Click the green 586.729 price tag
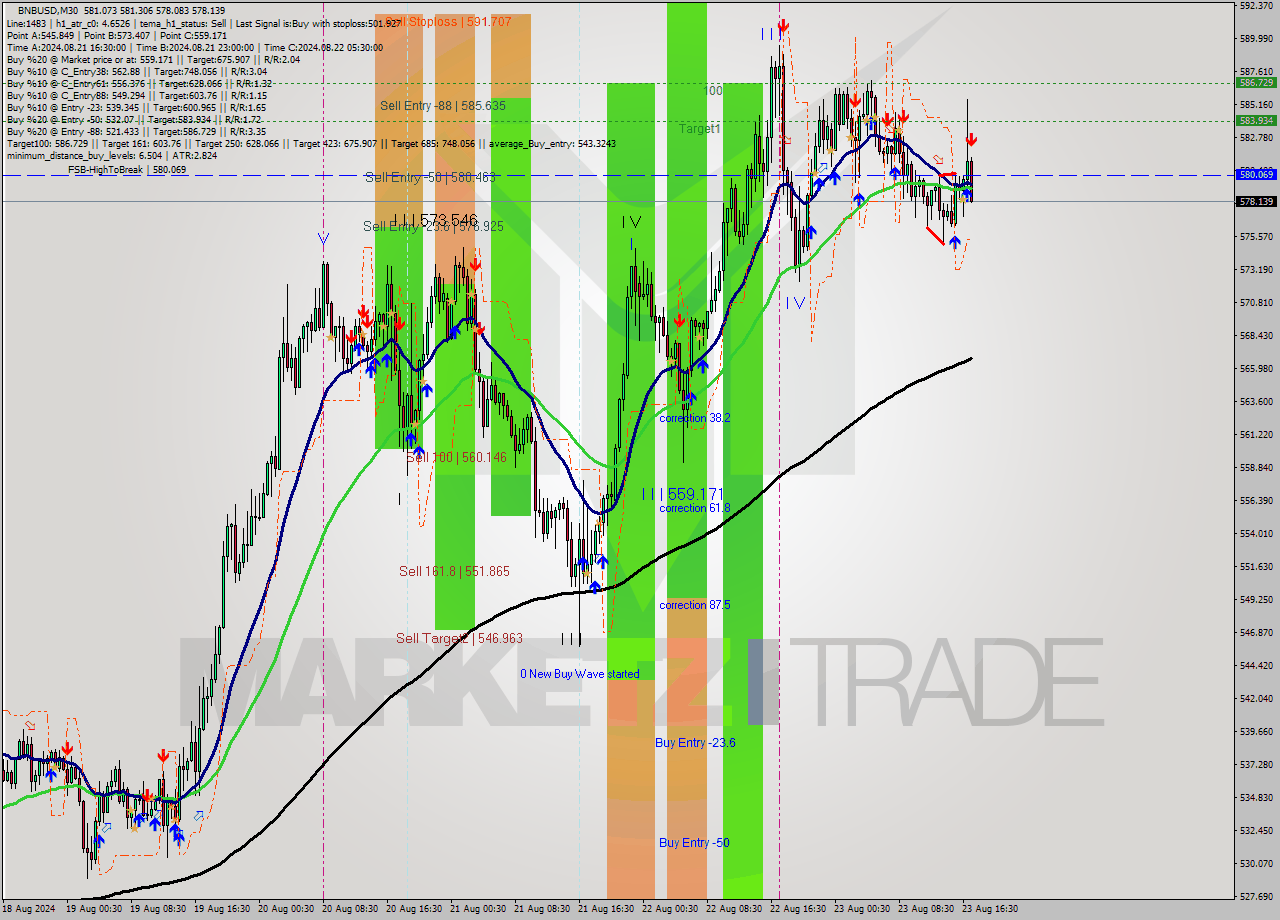1280x920 pixels. click(1256, 83)
